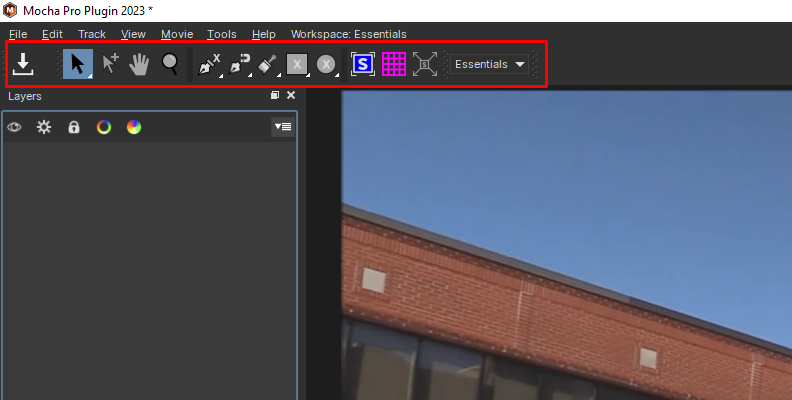Open the View menu
The width and height of the screenshot is (792, 400).
(133, 34)
